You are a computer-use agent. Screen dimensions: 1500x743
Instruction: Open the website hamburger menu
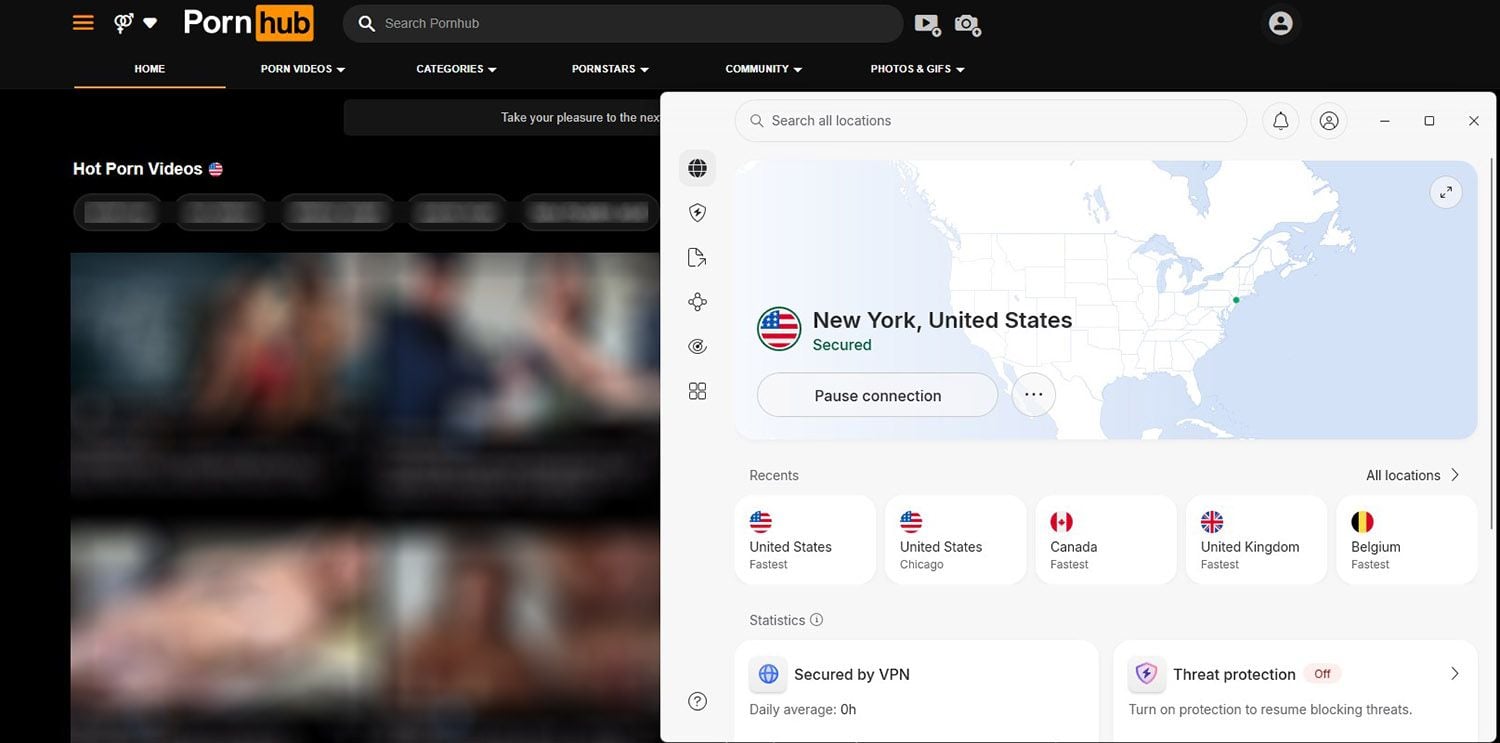pyautogui.click(x=83, y=22)
